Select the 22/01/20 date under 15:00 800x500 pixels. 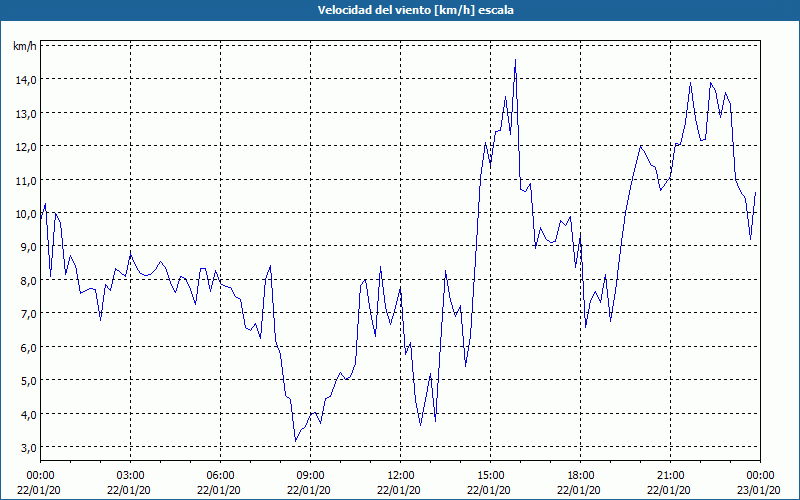coord(489,490)
